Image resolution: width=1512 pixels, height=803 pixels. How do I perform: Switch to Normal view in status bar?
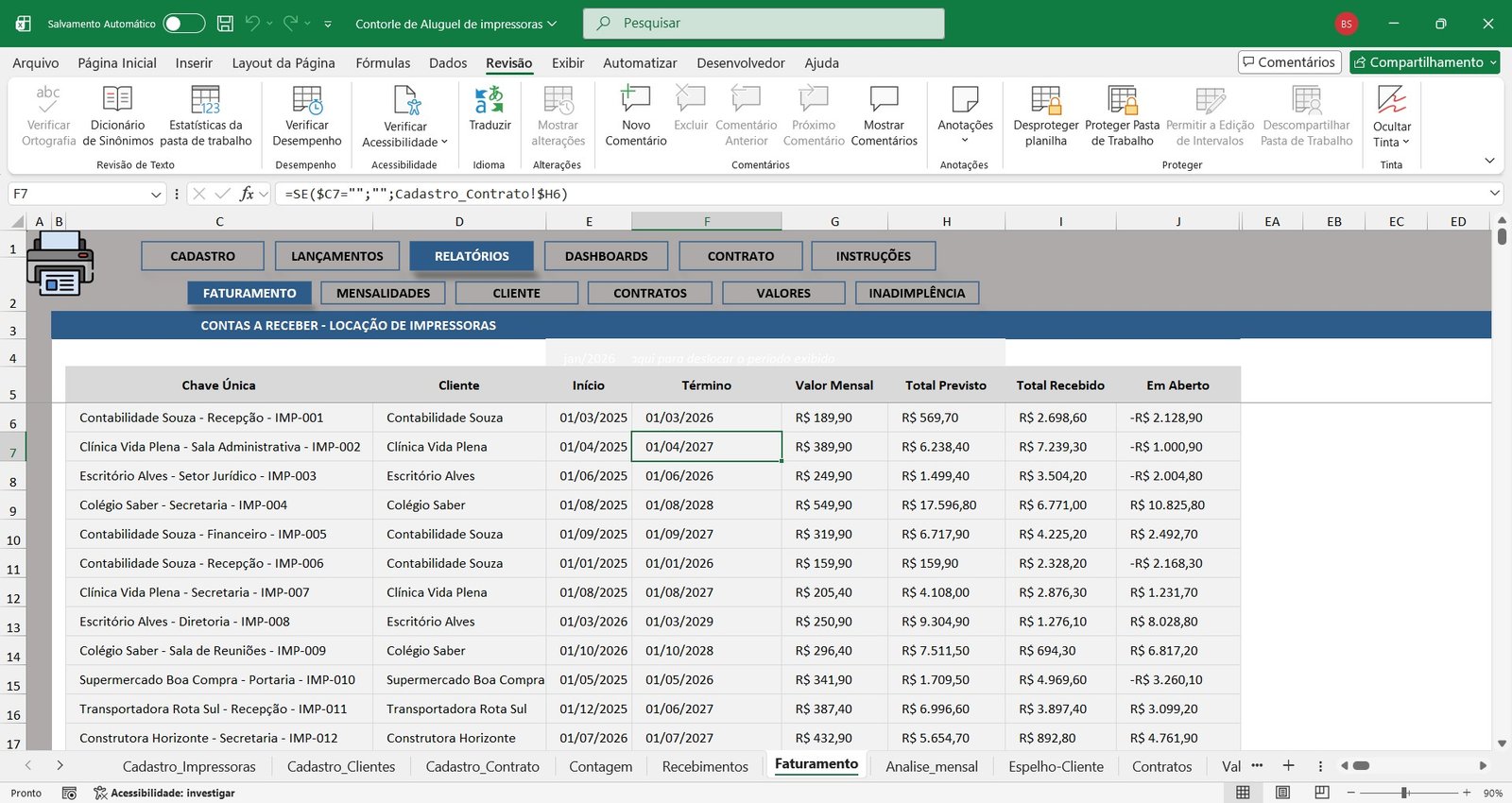1243,793
